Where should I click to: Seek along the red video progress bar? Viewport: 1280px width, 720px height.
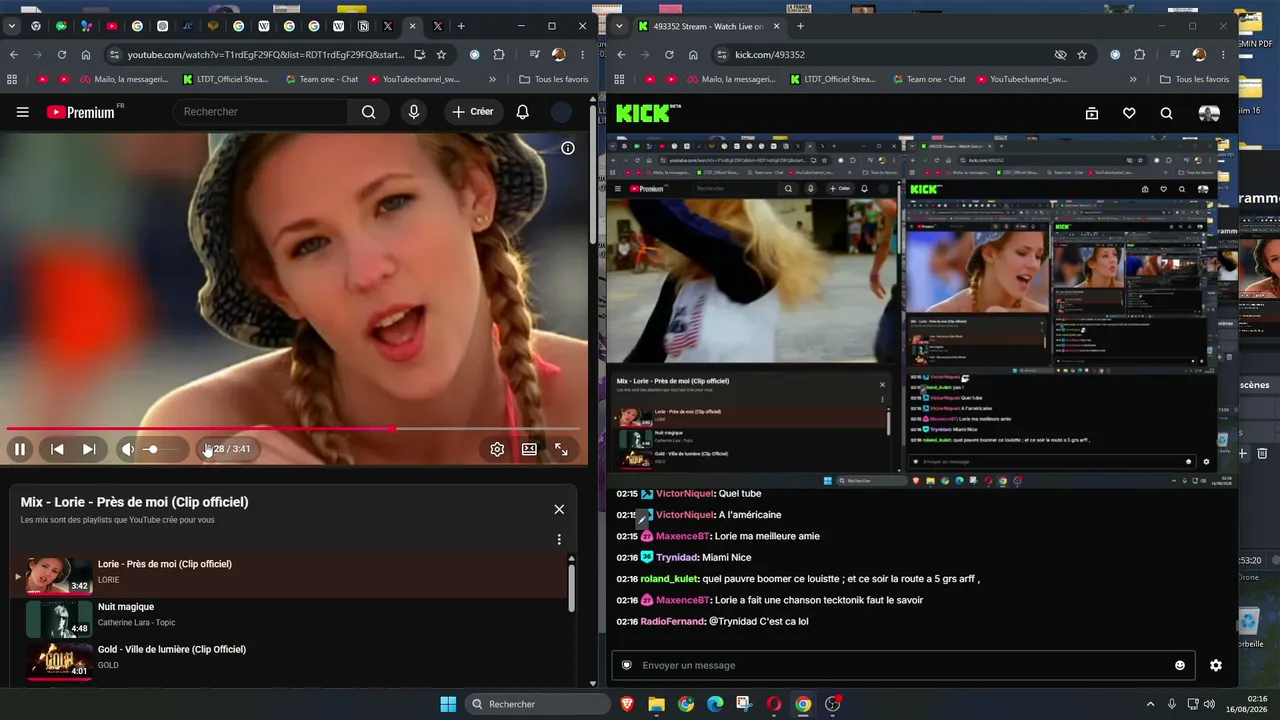click(x=293, y=429)
